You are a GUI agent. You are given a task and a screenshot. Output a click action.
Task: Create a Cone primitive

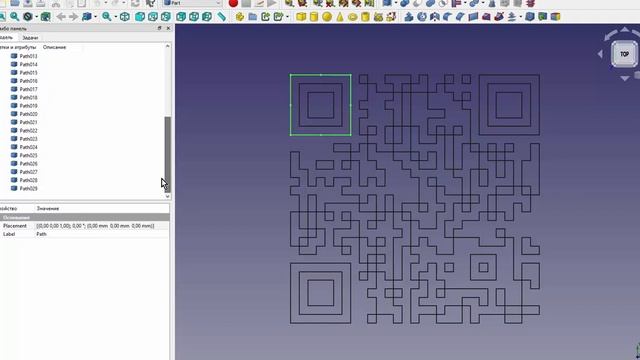[x=340, y=17]
